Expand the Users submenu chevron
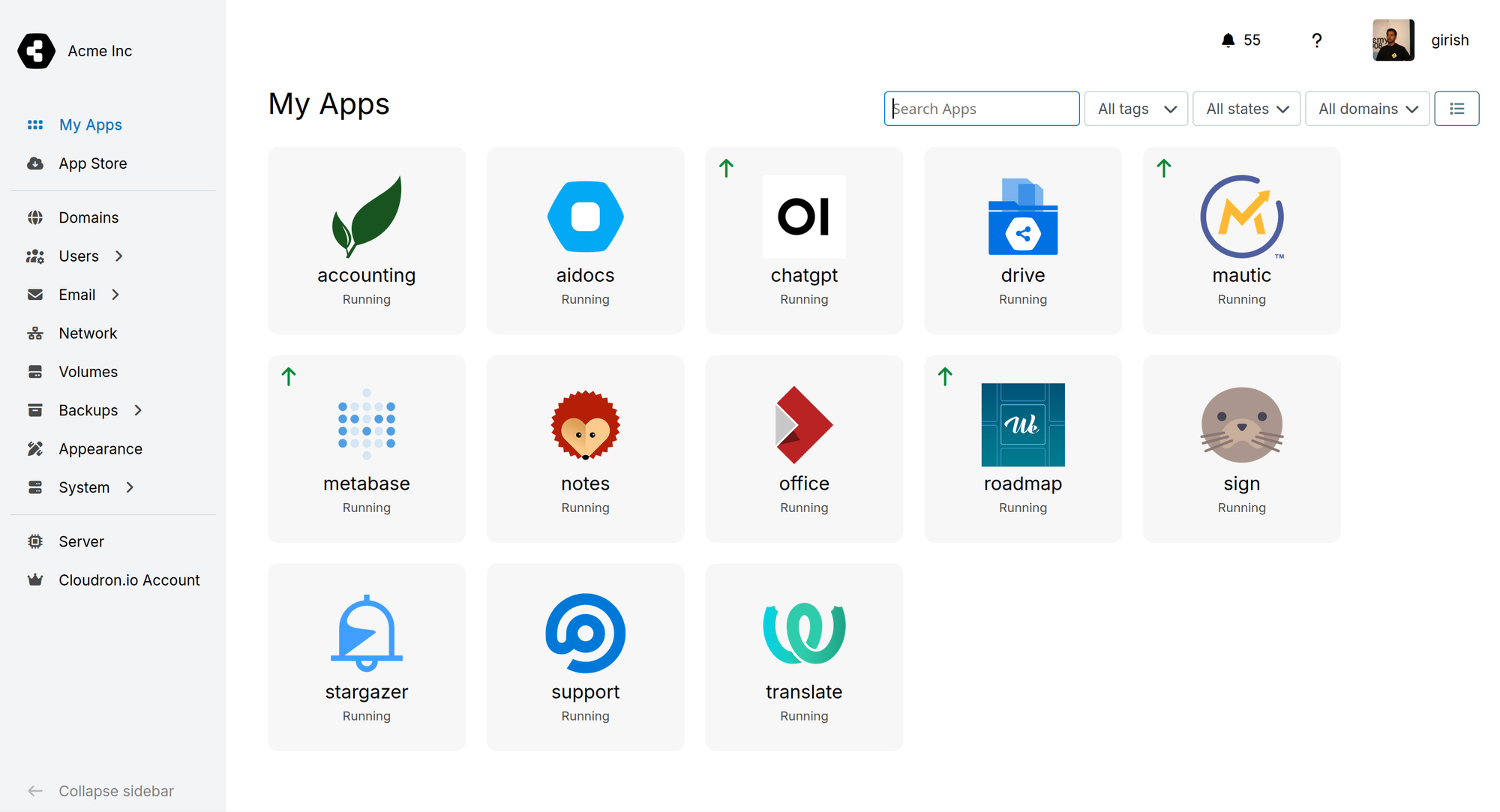The height and width of the screenshot is (812, 1500). (x=118, y=256)
